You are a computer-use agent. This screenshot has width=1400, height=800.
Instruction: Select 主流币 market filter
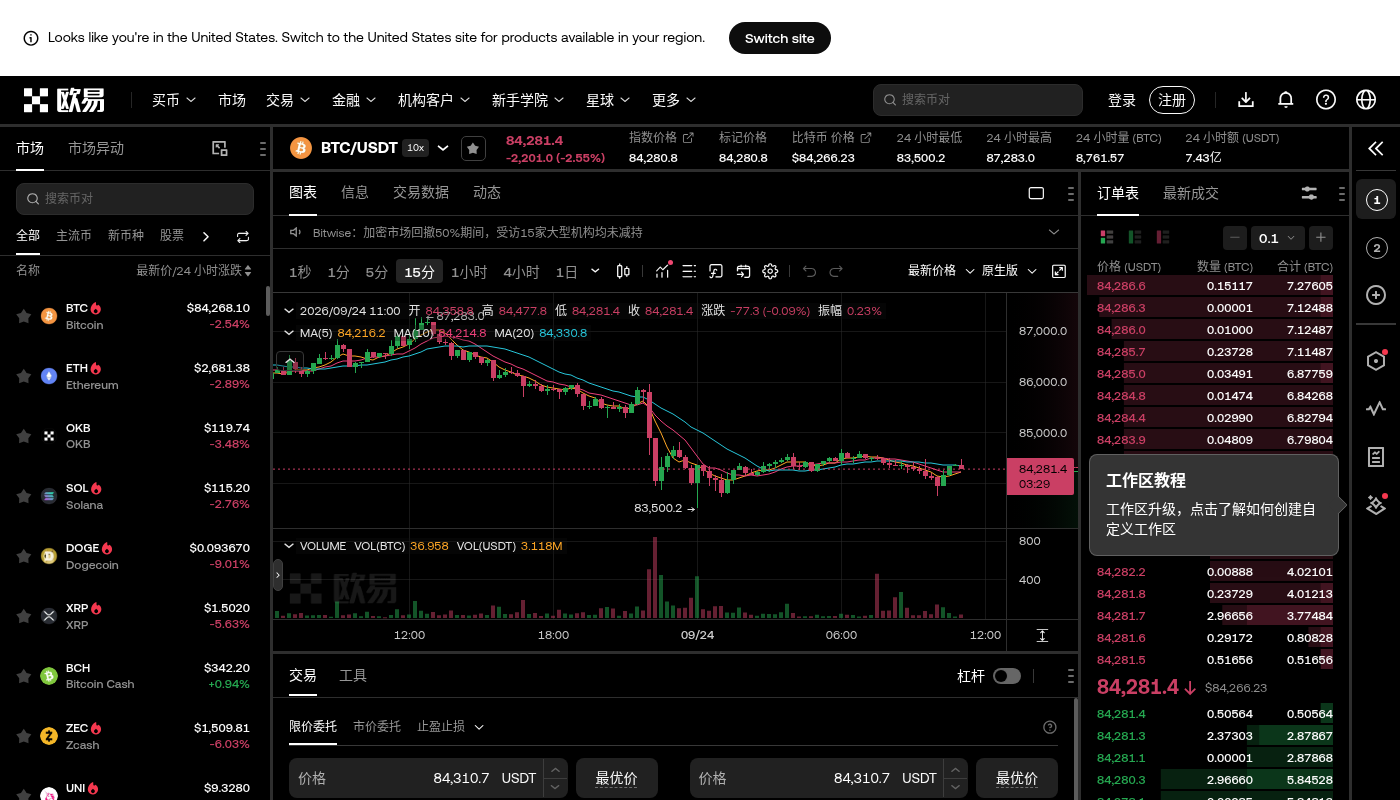[74, 236]
